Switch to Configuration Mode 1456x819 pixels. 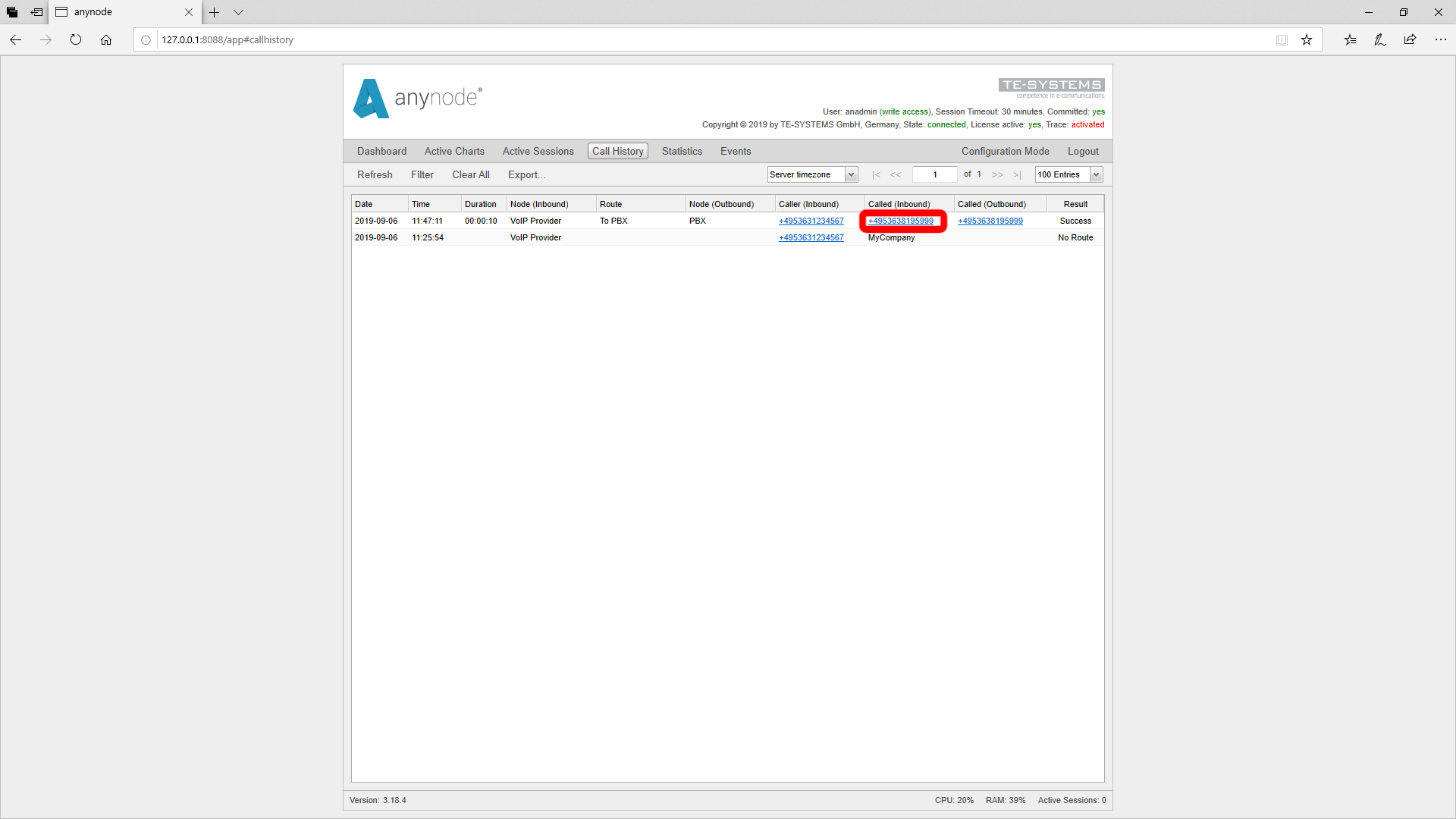tap(1005, 151)
